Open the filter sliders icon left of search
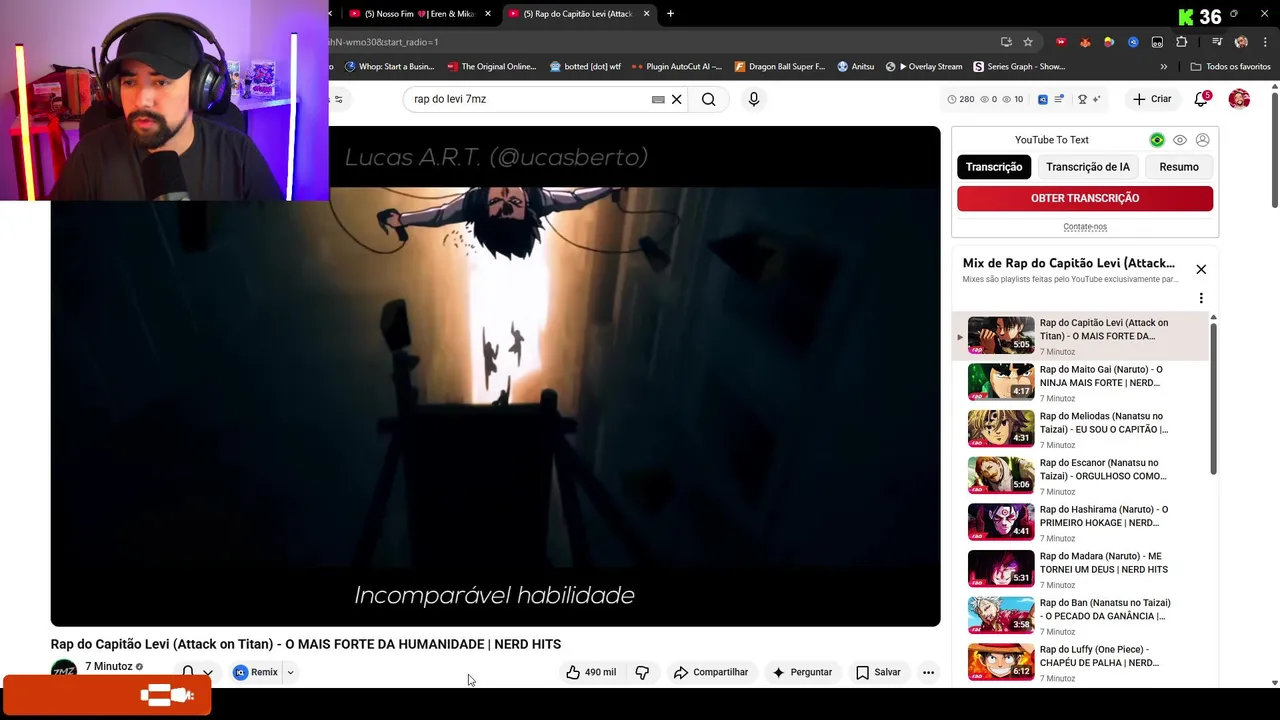1280x720 pixels. pos(338,99)
